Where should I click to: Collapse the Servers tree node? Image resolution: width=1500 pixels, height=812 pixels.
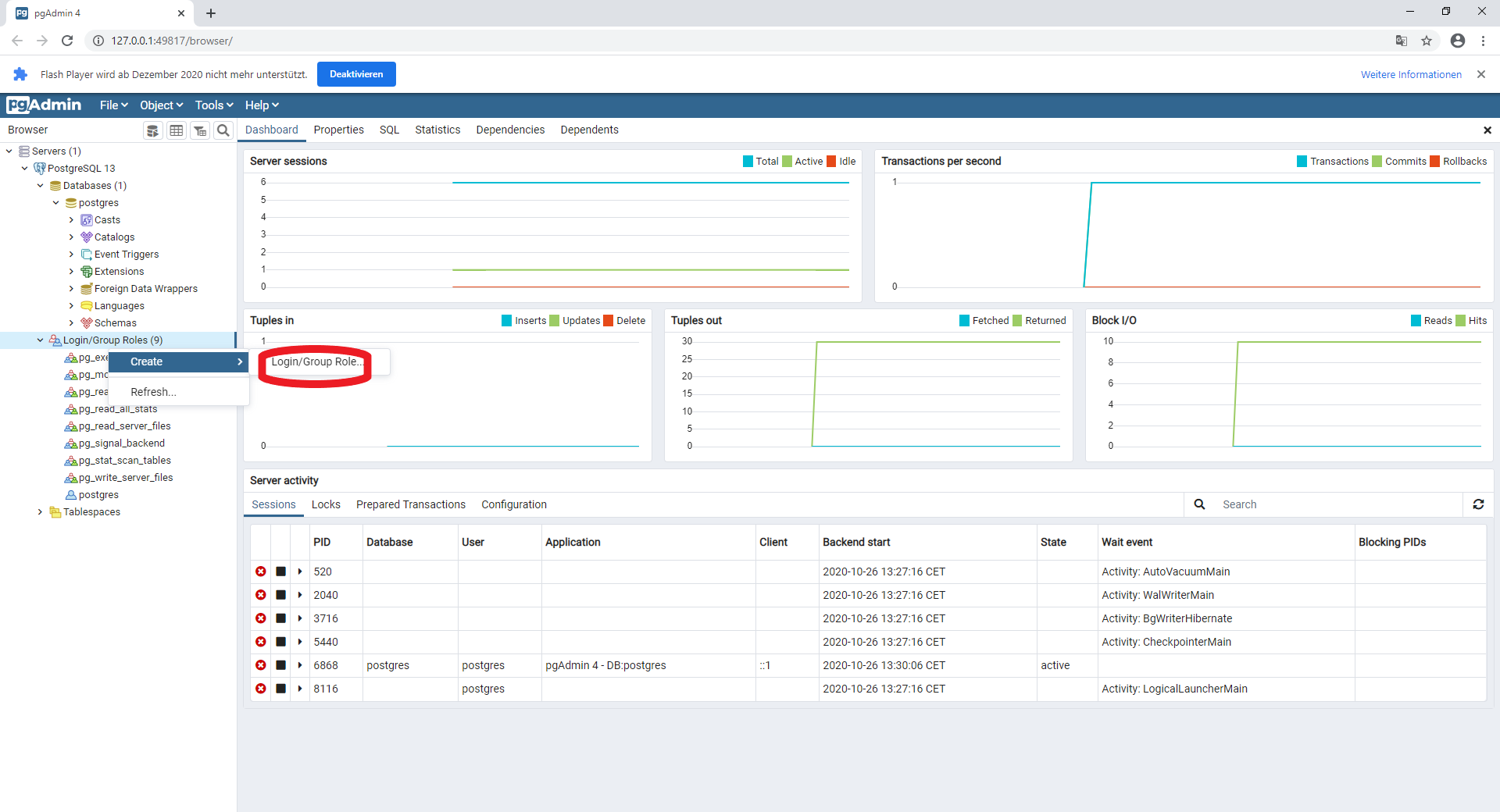[x=9, y=151]
